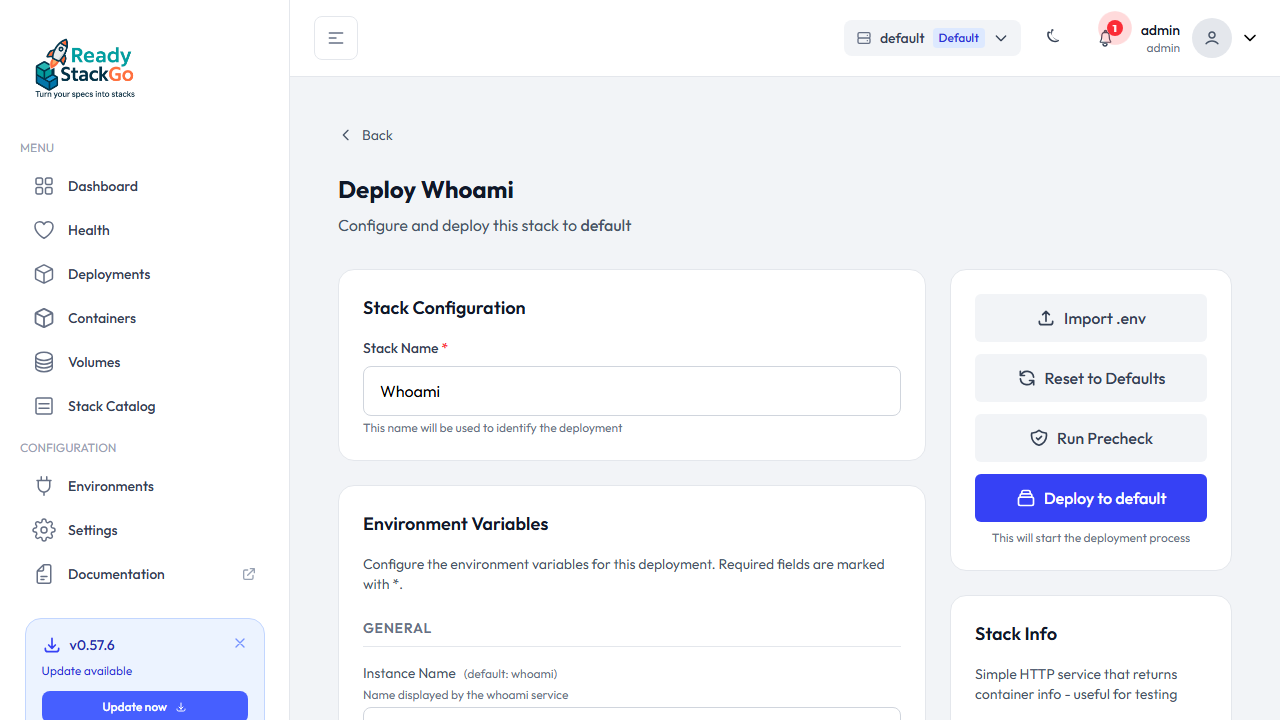Open the Documentation external link
Viewport: 1280px width, 720px height.
115,574
